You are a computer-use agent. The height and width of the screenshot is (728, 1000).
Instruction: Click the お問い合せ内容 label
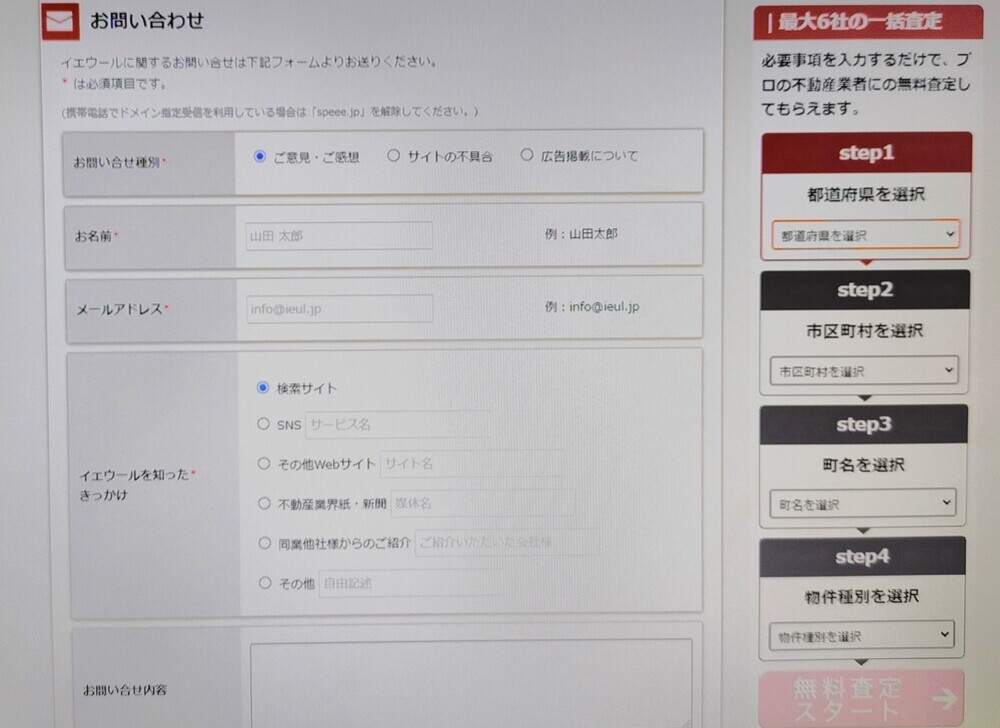point(125,690)
